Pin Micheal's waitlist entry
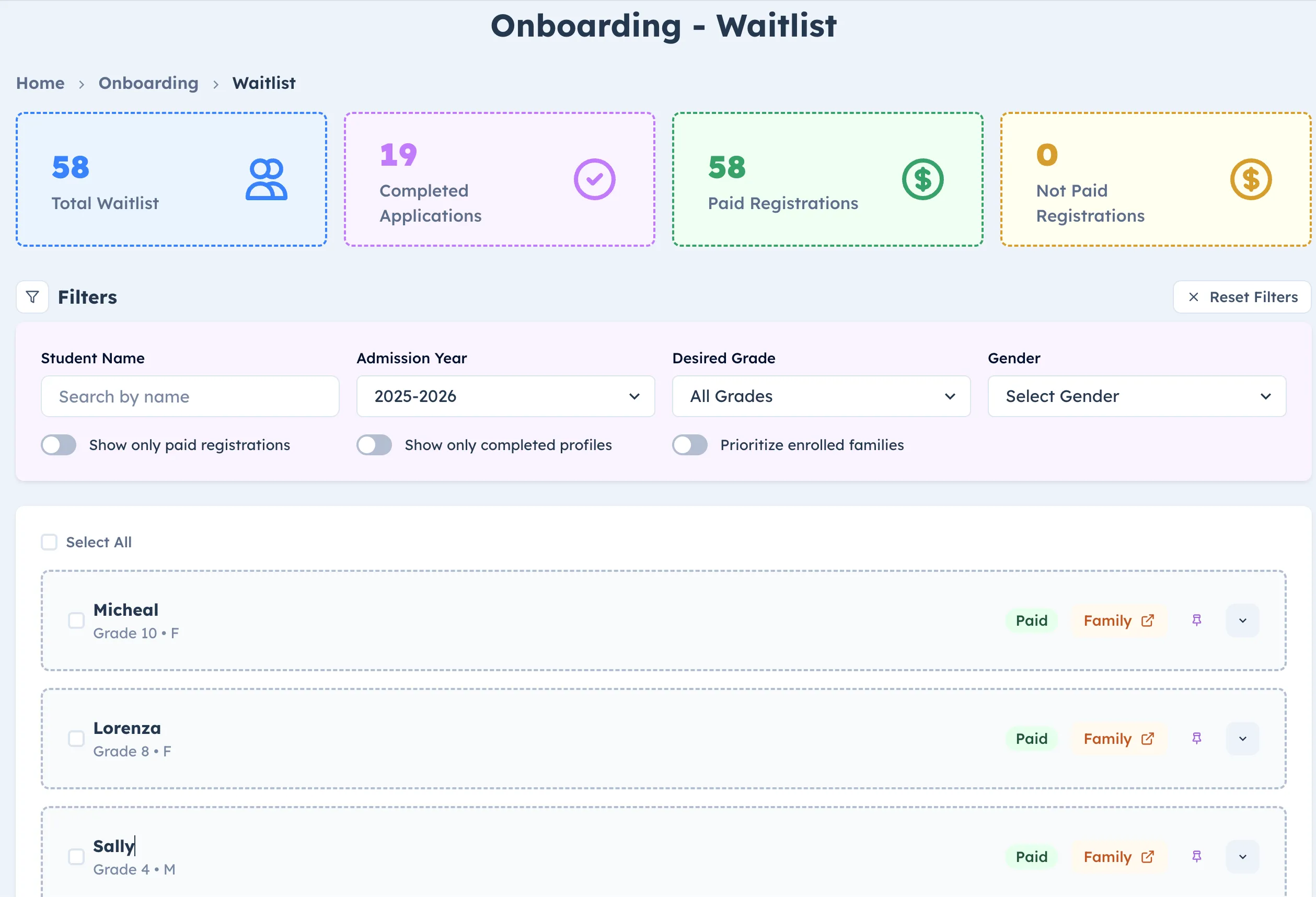Image resolution: width=1316 pixels, height=897 pixels. [1196, 620]
